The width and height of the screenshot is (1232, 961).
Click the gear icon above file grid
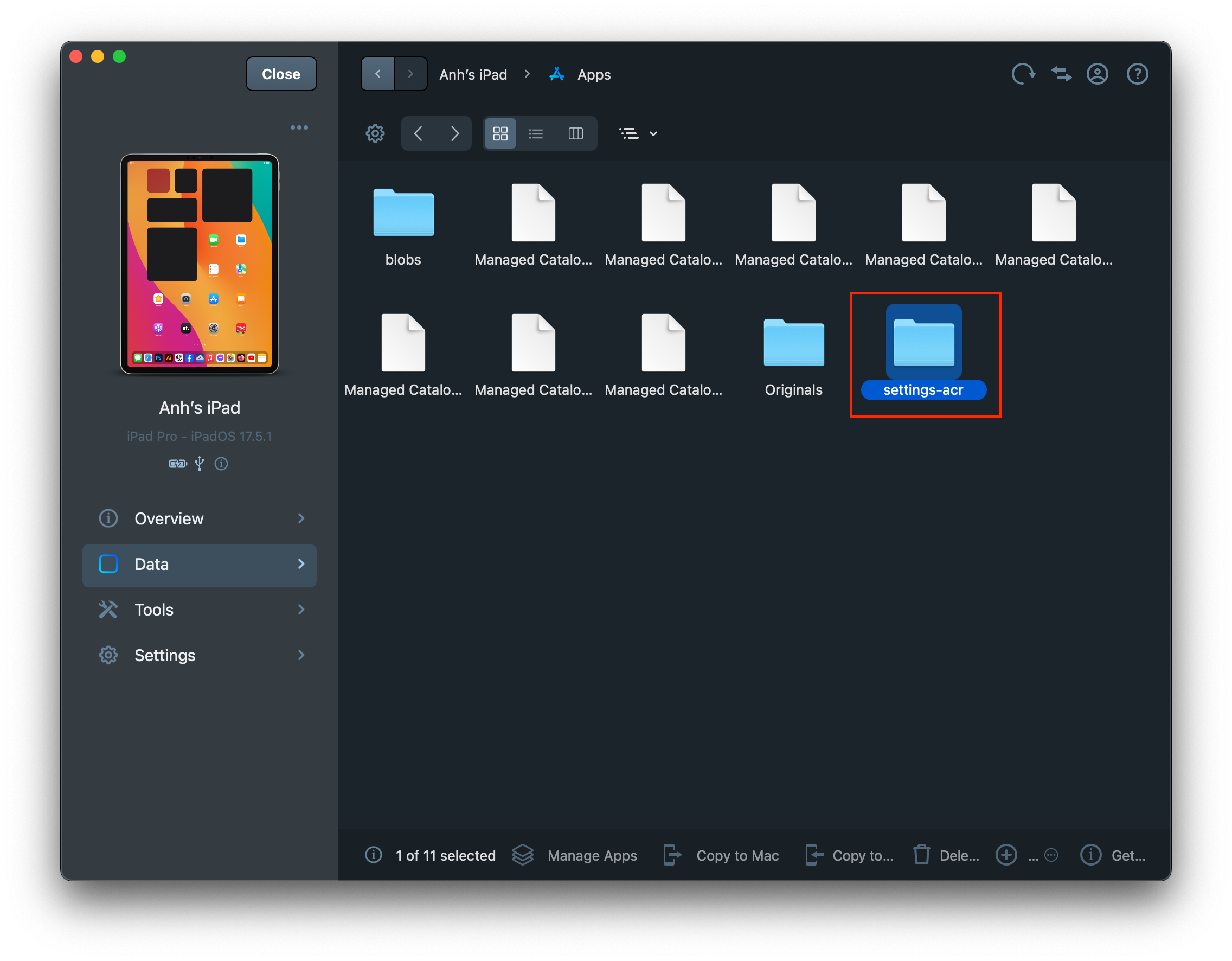point(375,134)
